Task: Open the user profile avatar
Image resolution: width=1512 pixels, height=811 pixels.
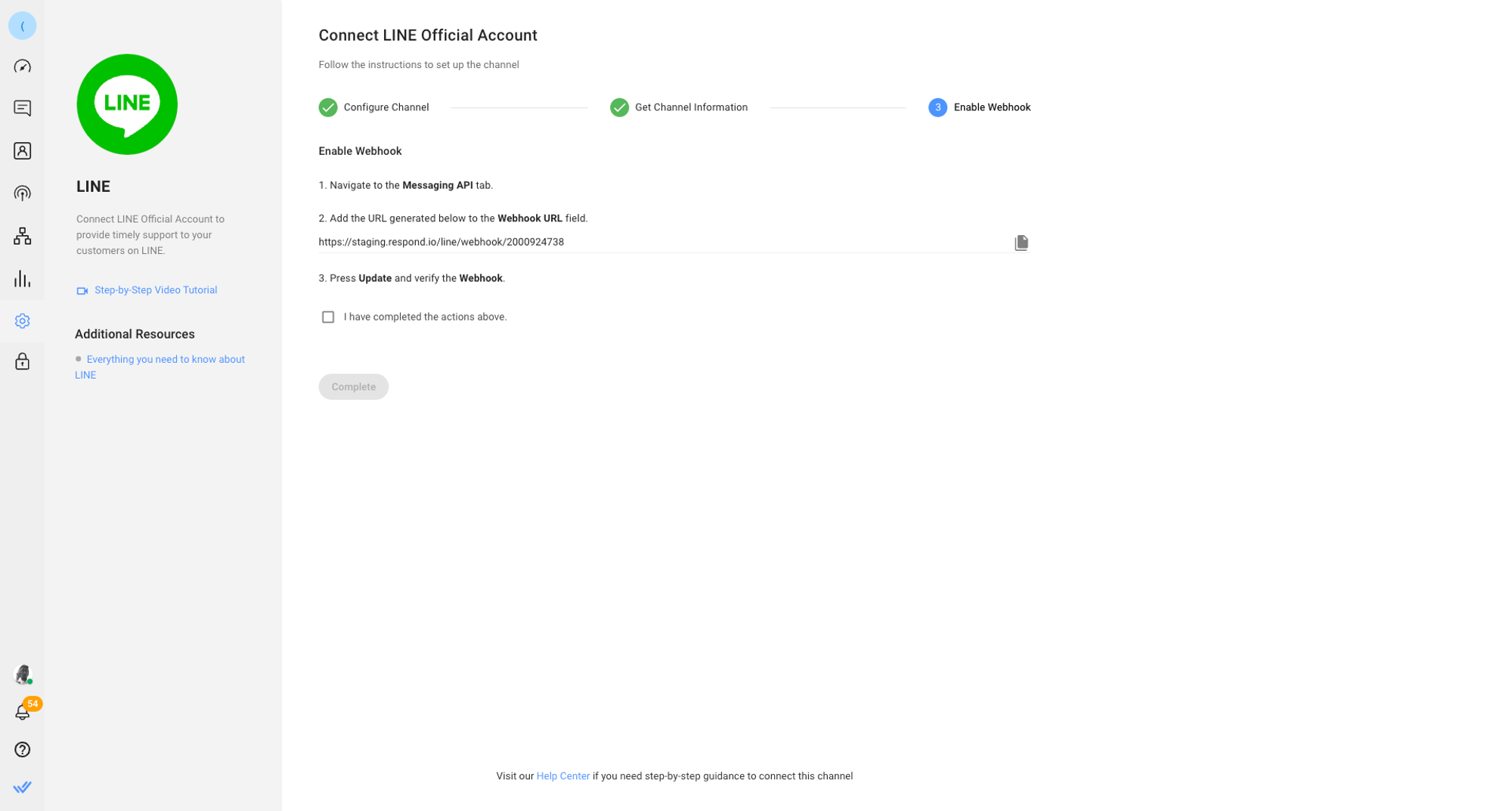Action: pyautogui.click(x=23, y=674)
